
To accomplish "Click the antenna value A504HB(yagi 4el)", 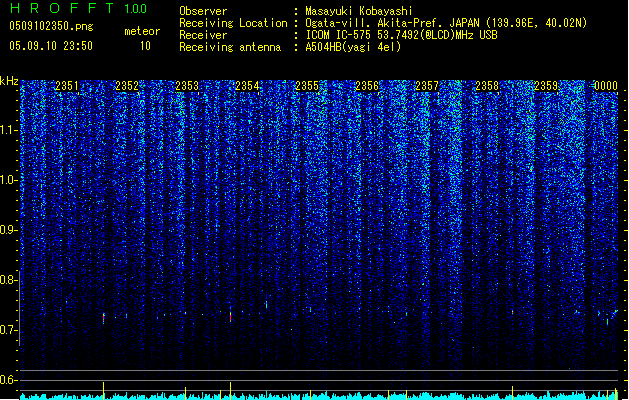I will click(353, 47).
